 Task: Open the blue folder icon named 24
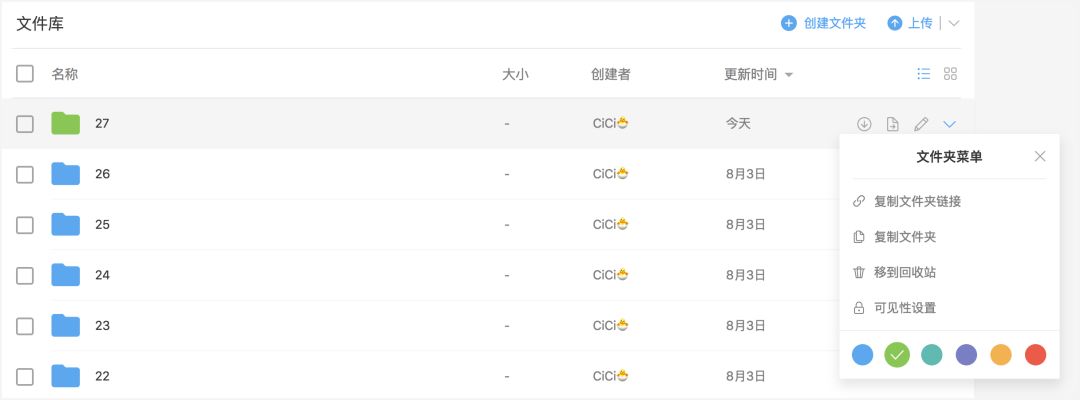(x=65, y=275)
